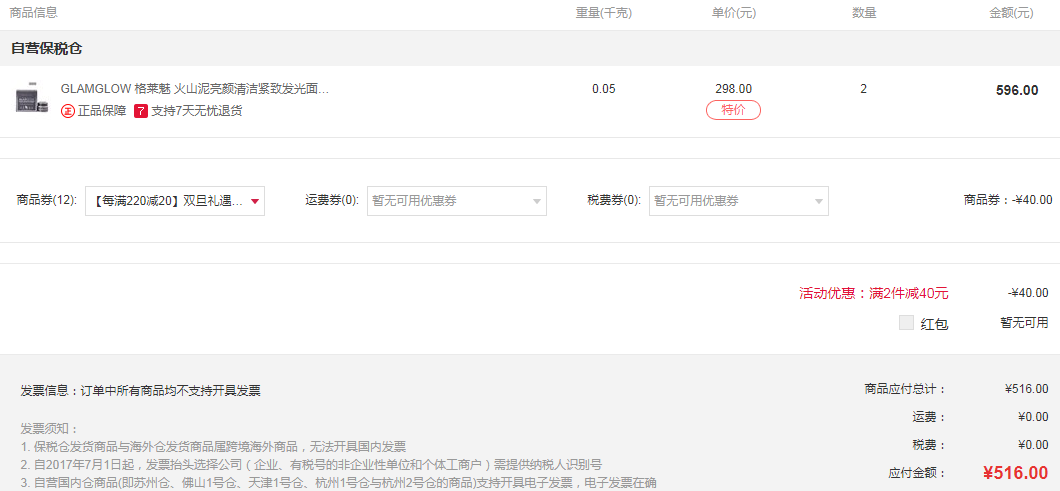Click the 重量(千克) column header
Image resolution: width=1060 pixels, height=491 pixels.
(x=604, y=13)
